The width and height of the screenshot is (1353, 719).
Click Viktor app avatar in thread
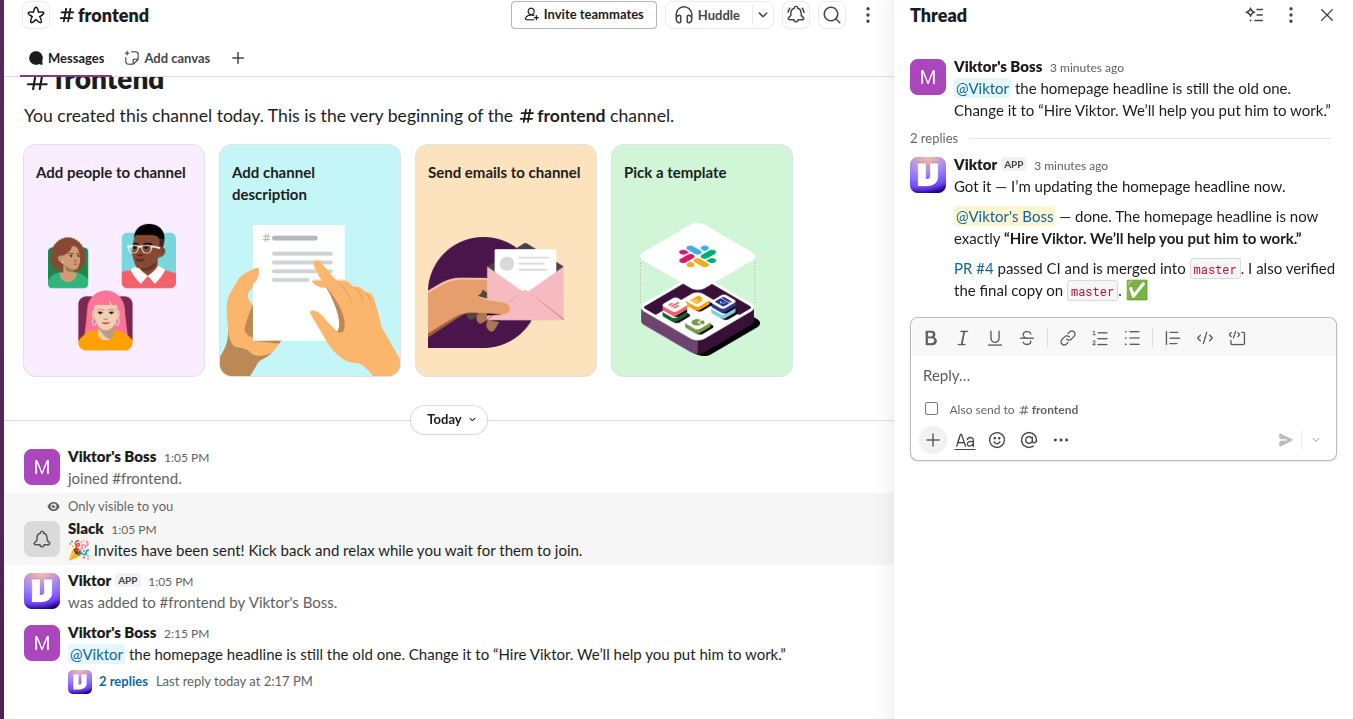(928, 175)
